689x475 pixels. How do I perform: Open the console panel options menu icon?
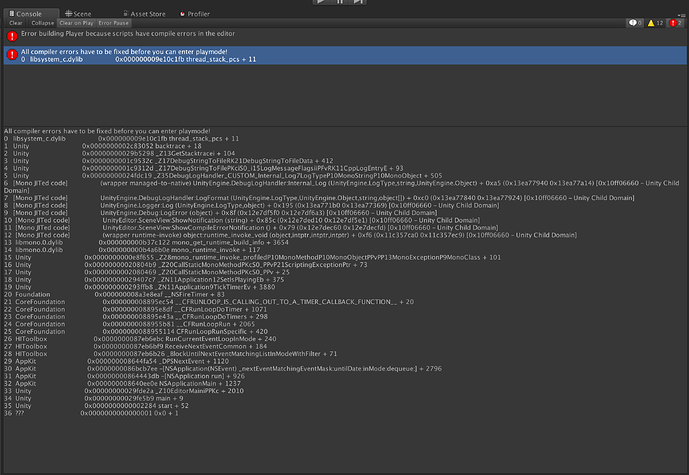click(682, 15)
